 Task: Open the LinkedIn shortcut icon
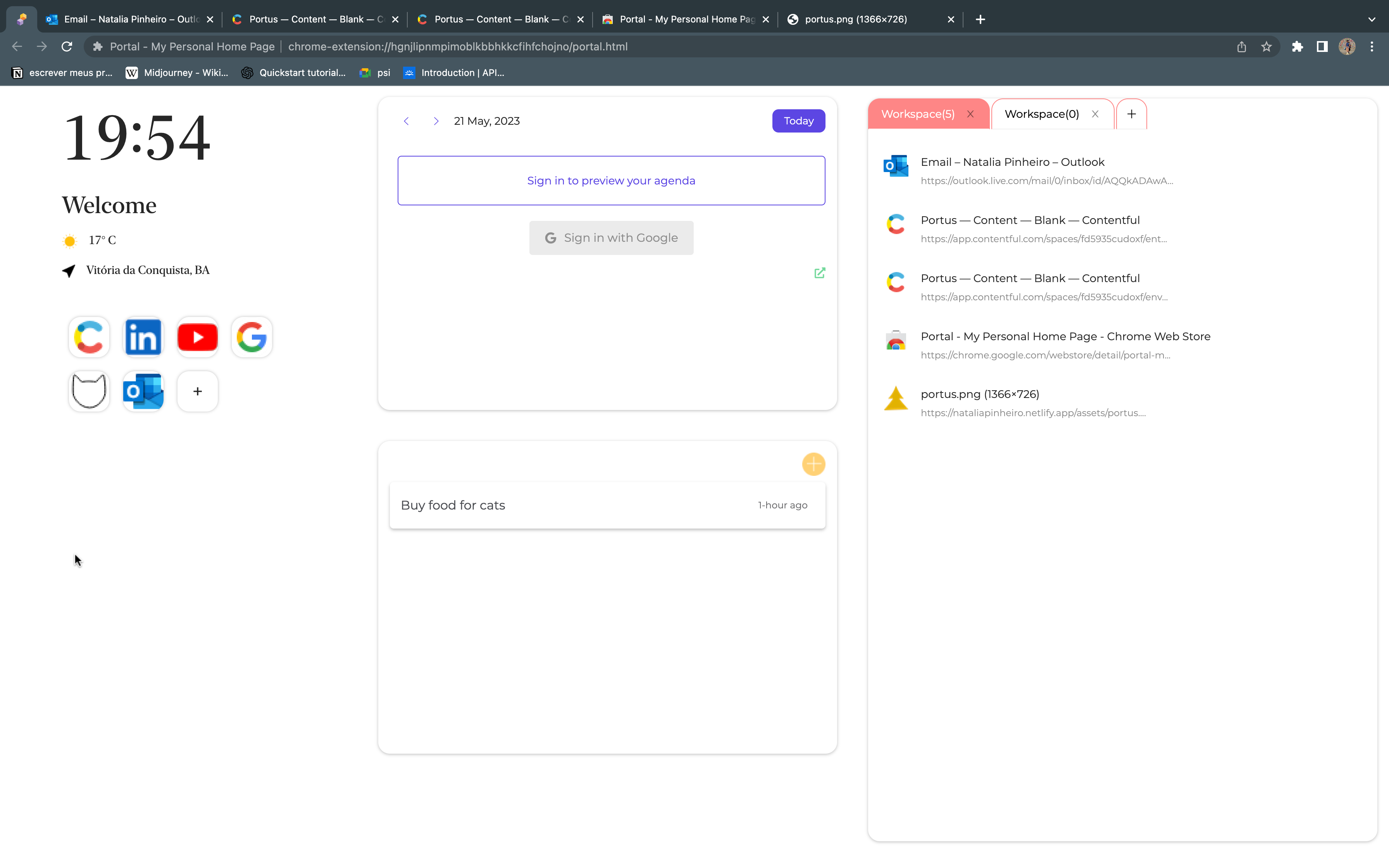point(143,337)
